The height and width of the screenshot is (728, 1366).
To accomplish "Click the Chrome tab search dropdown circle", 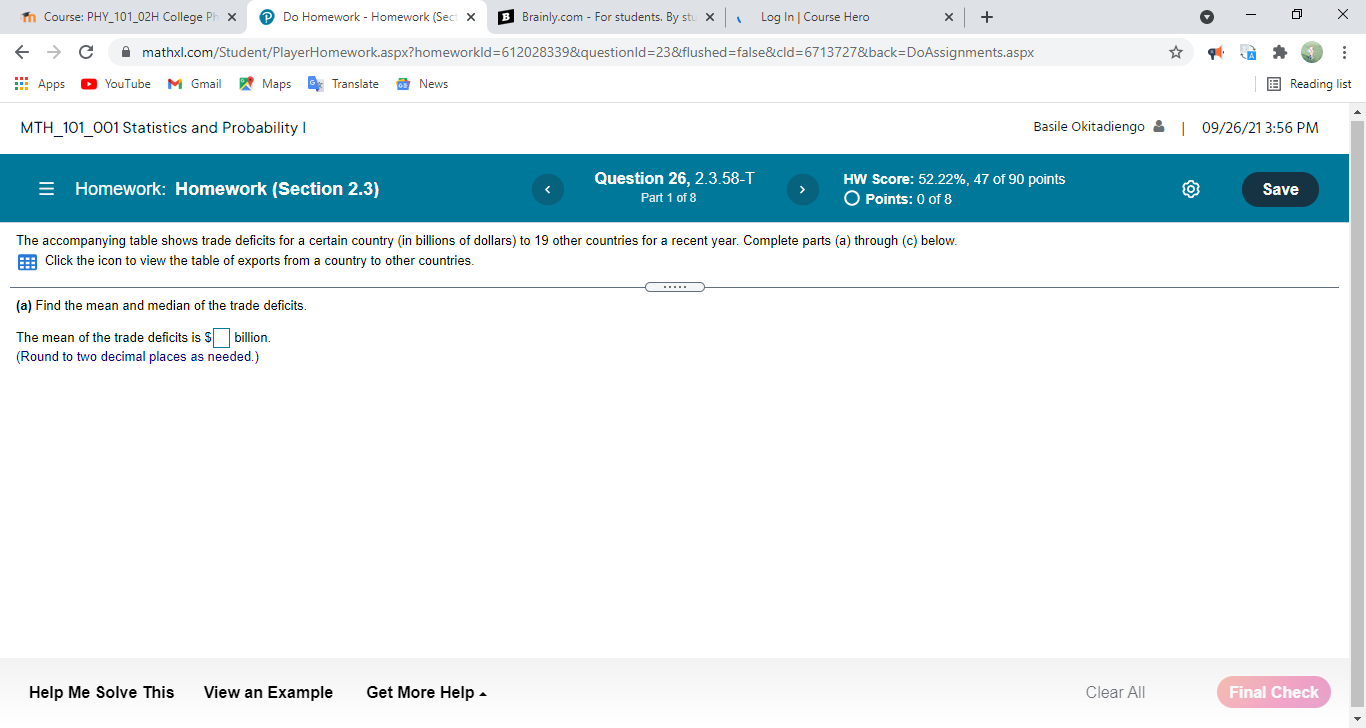I will click(x=1206, y=17).
